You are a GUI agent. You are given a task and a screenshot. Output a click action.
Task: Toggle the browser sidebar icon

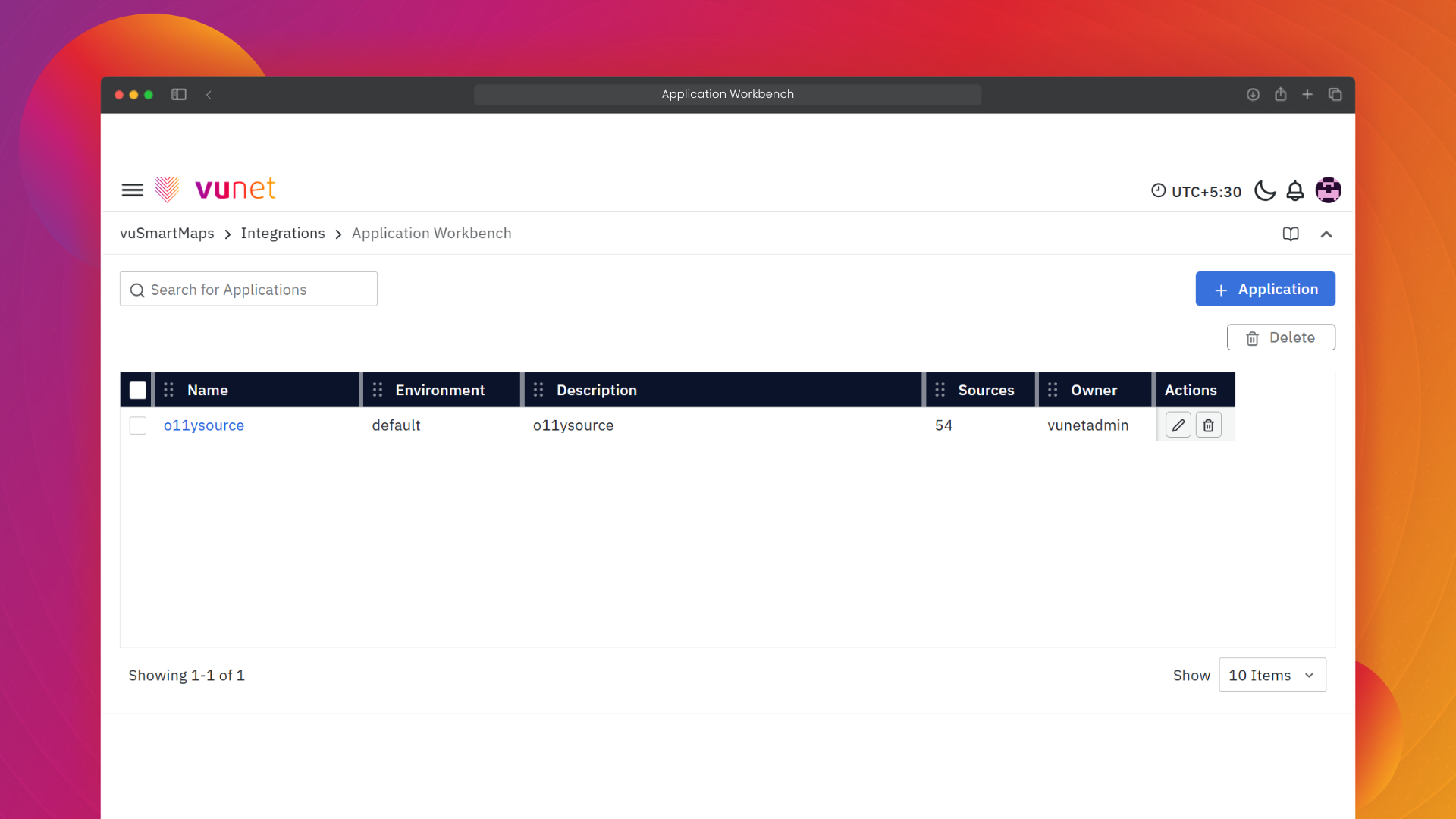tap(179, 95)
